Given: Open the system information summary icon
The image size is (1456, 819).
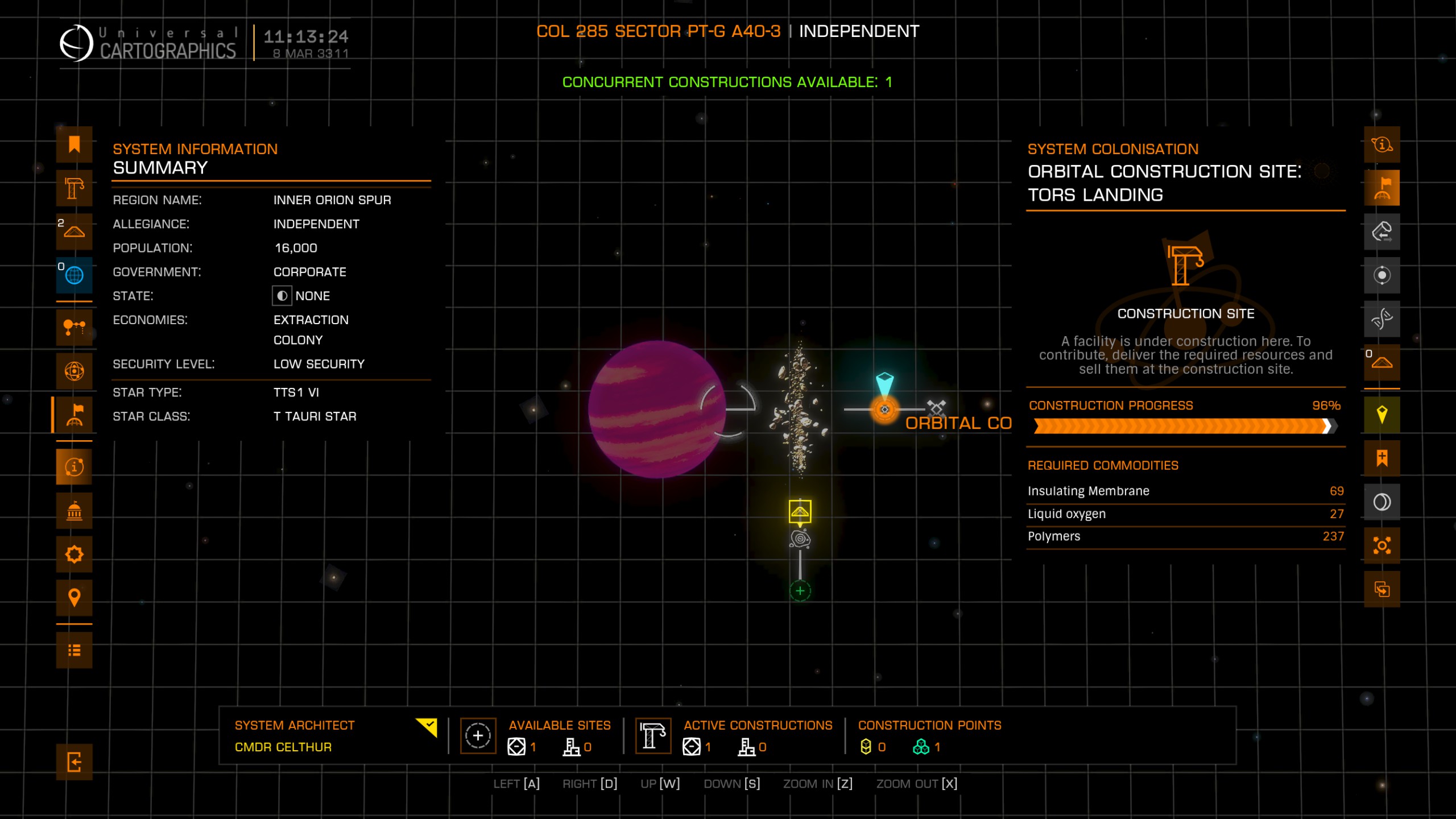Looking at the screenshot, I should (x=74, y=467).
